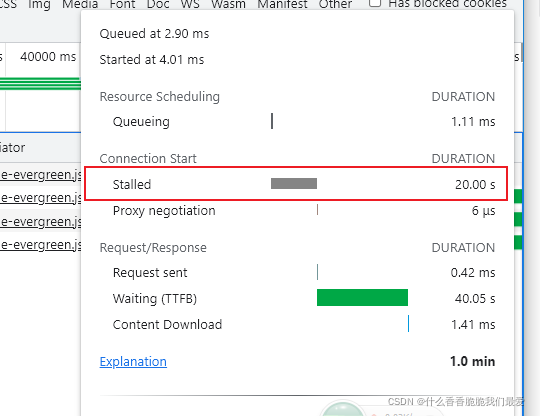
Task: Click the 40000 ms timeline marker
Action: tap(48, 56)
